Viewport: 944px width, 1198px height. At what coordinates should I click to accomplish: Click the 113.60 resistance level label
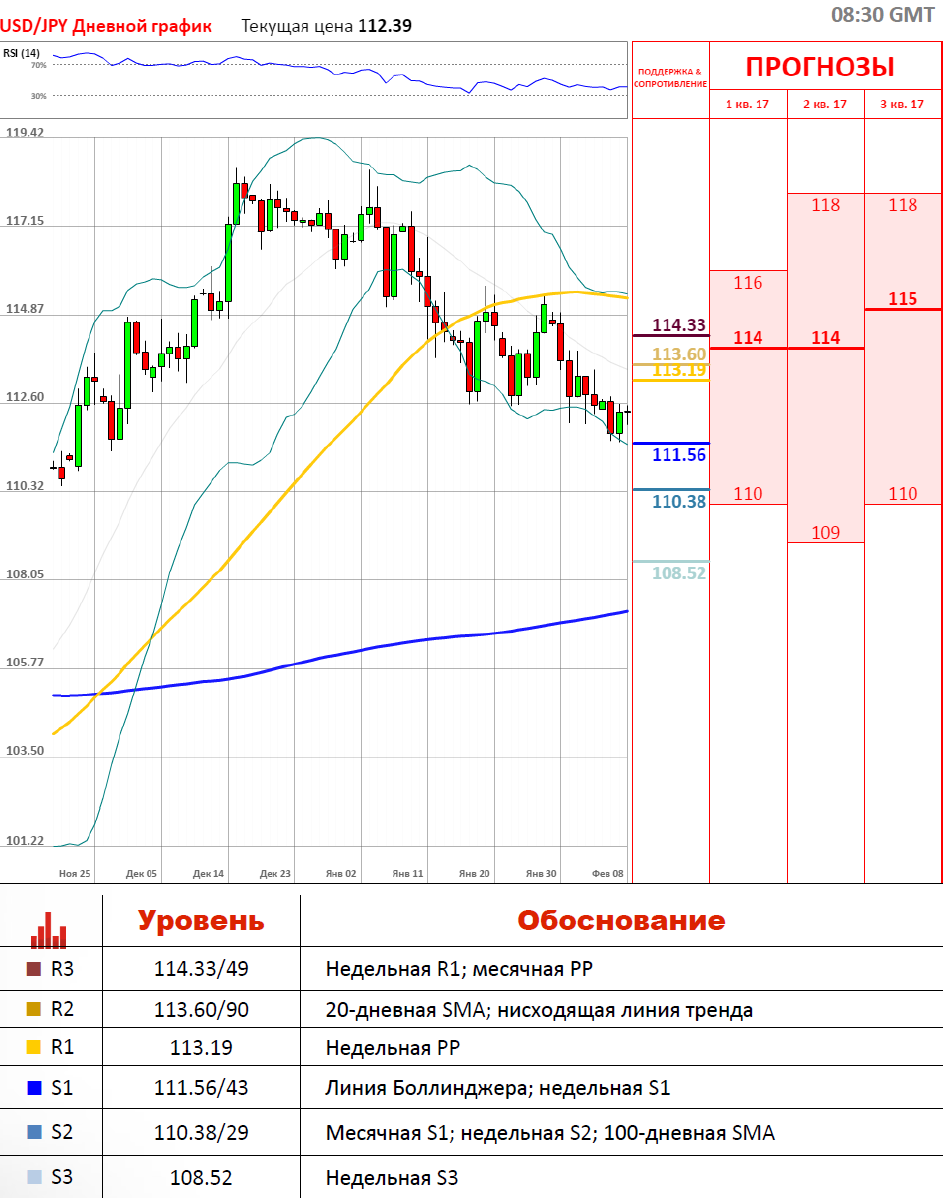tap(679, 354)
